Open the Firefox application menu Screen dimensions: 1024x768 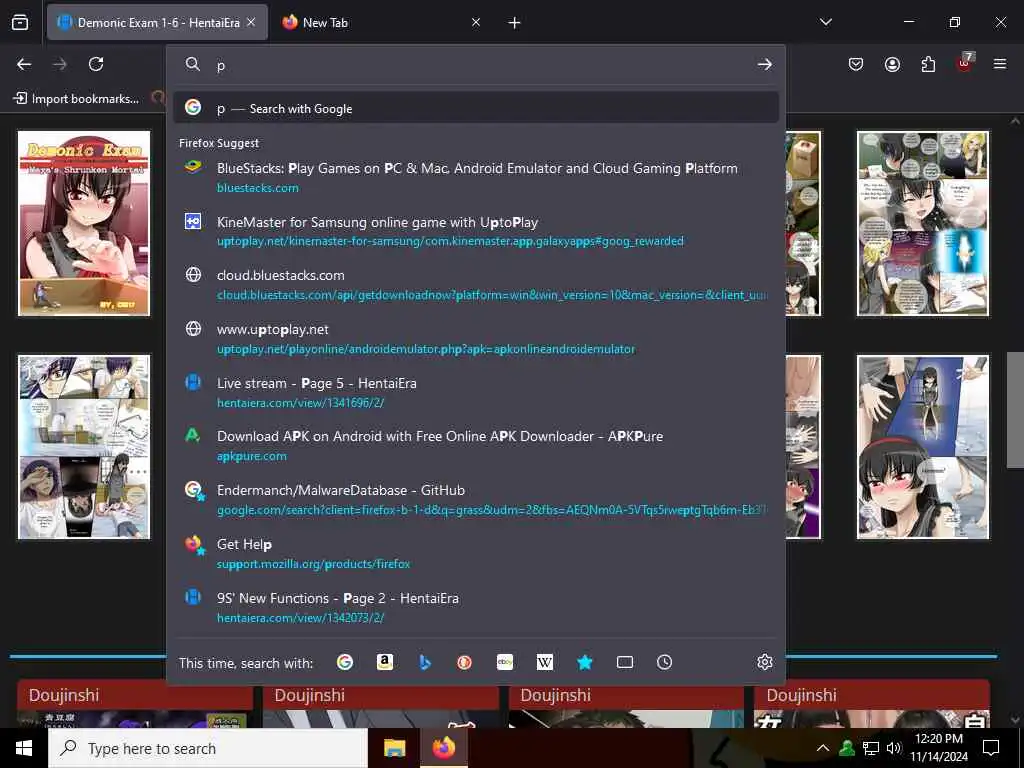pyautogui.click(x=1000, y=64)
